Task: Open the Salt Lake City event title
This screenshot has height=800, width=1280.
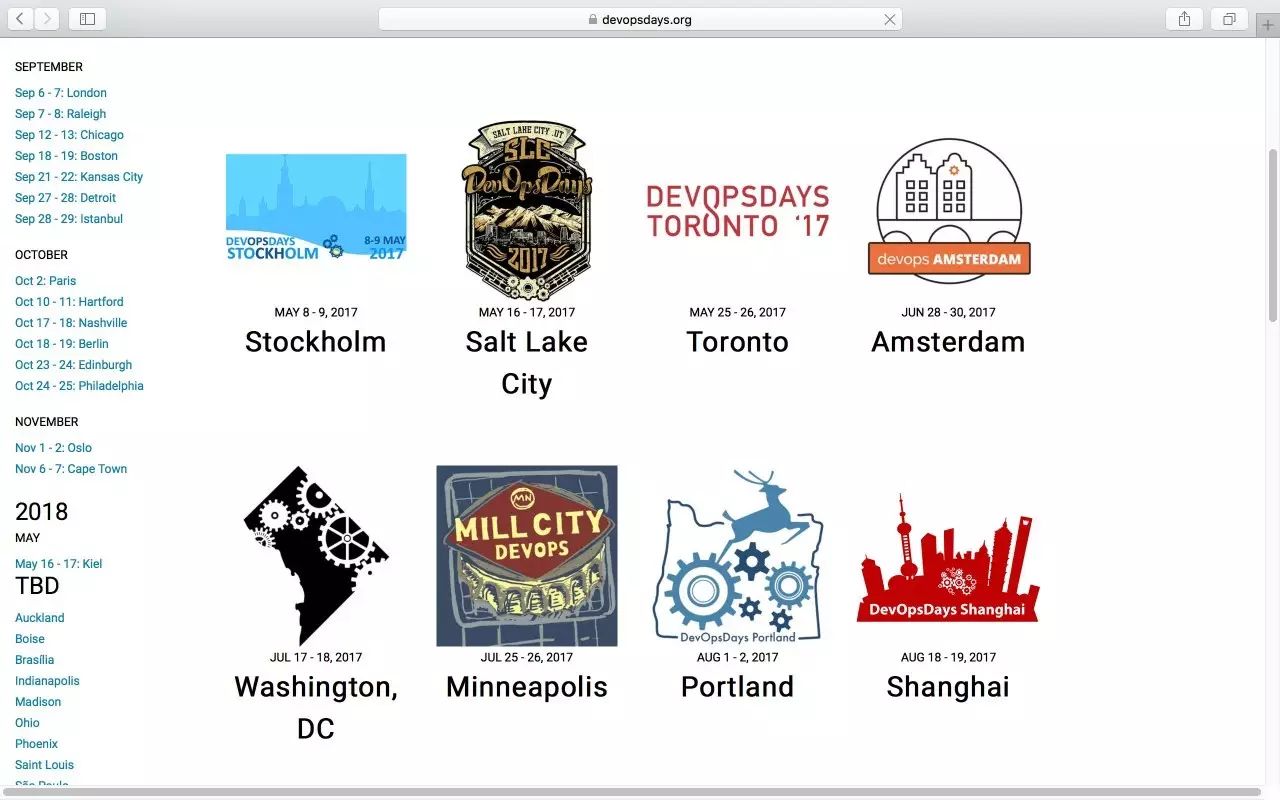Action: pos(527,362)
